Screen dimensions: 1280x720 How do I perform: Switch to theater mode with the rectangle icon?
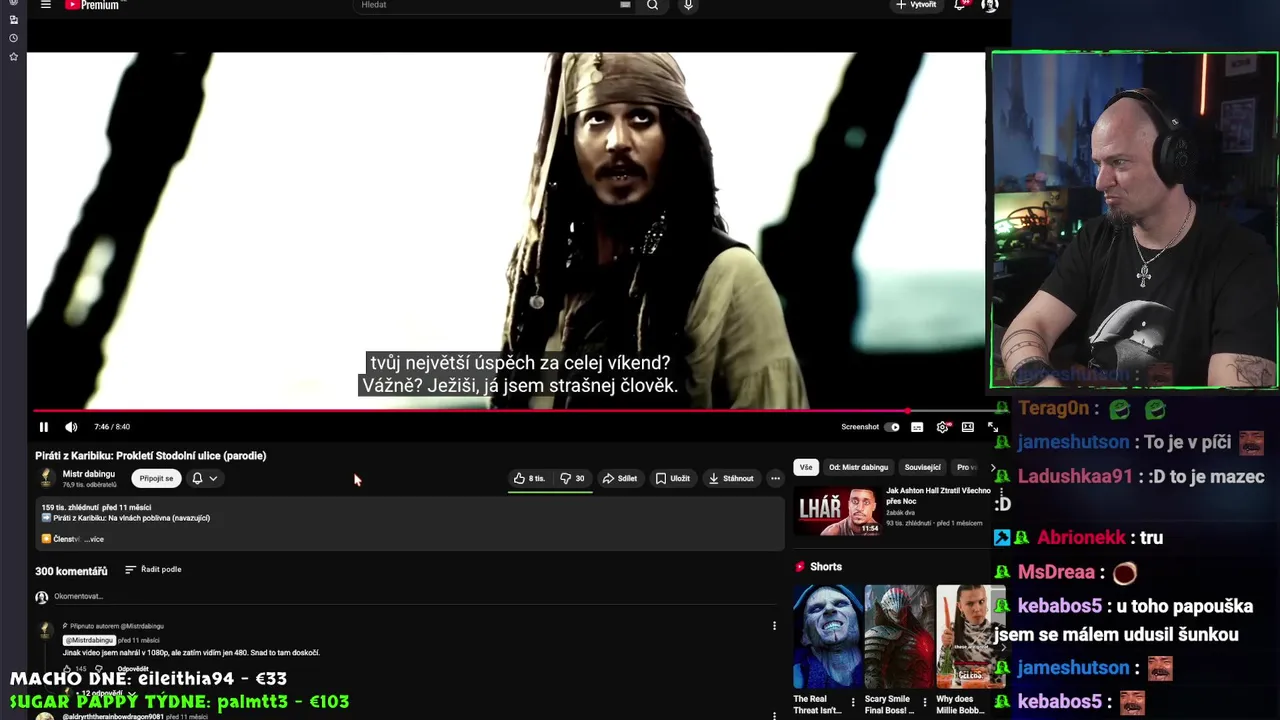968,427
